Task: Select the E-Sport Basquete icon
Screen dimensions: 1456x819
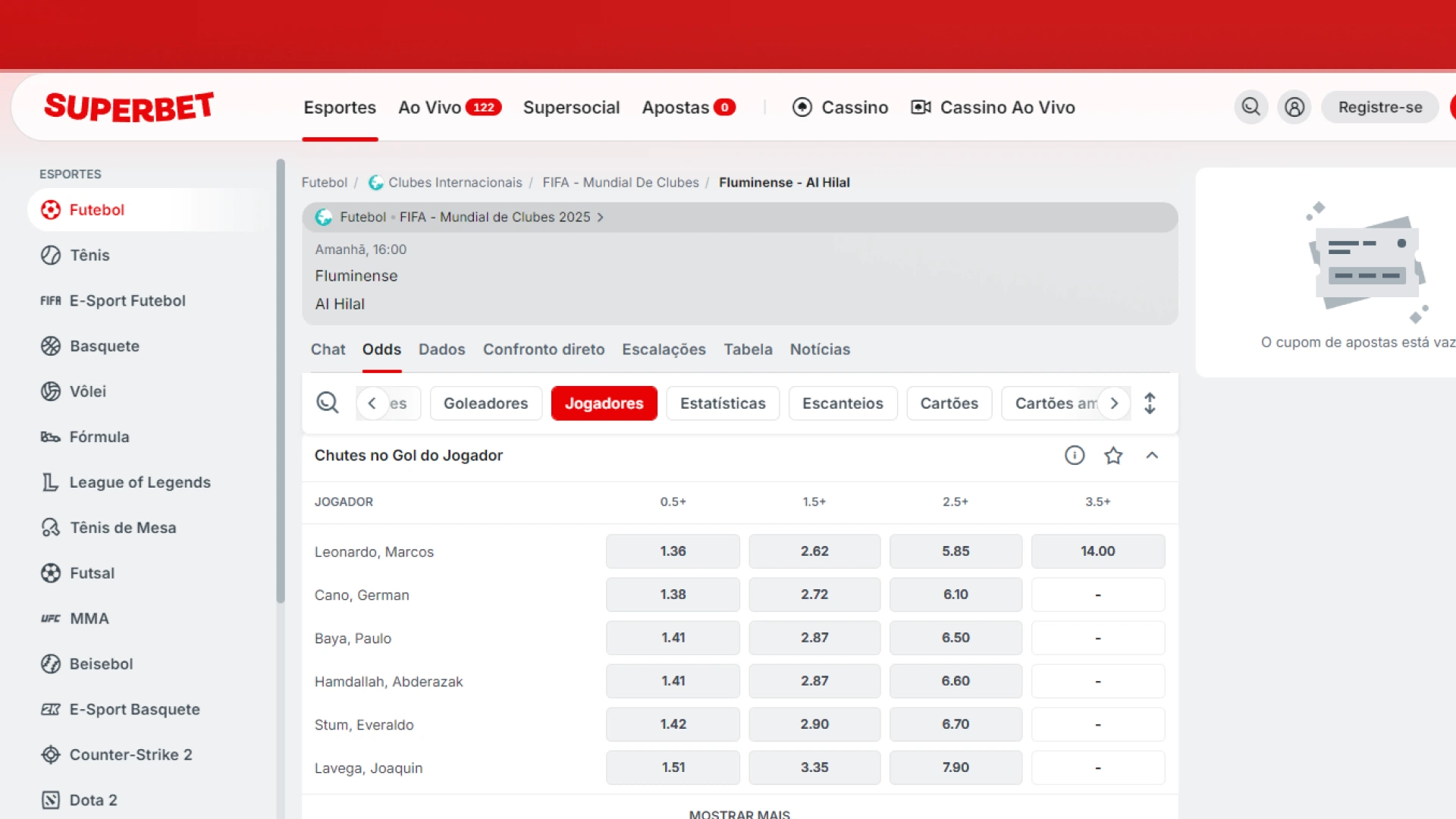Action: point(51,709)
